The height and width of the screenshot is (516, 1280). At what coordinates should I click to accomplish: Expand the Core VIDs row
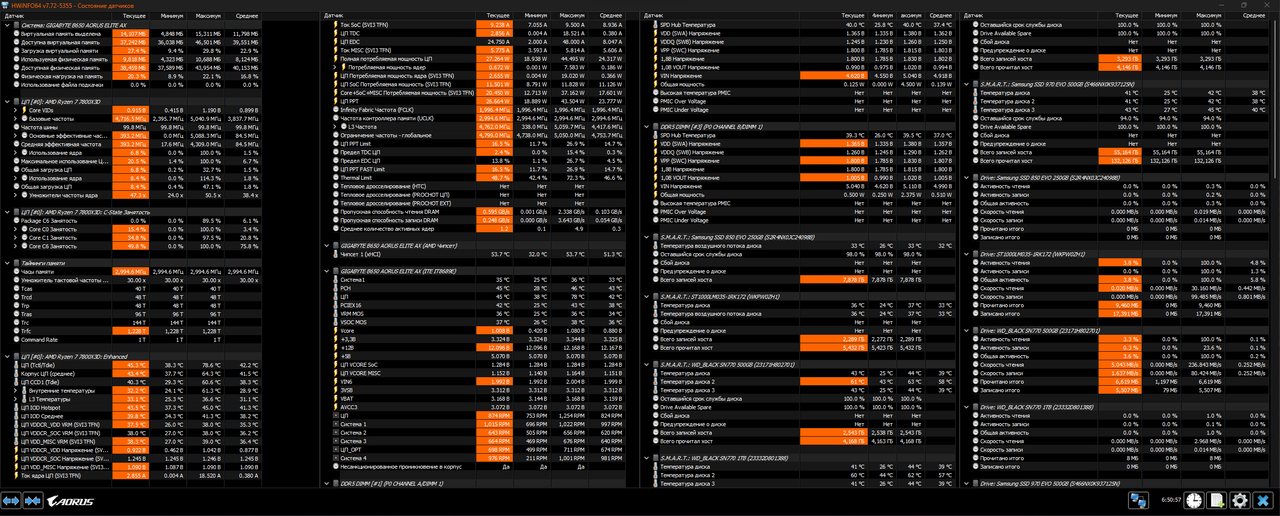pyautogui.click(x=15, y=110)
